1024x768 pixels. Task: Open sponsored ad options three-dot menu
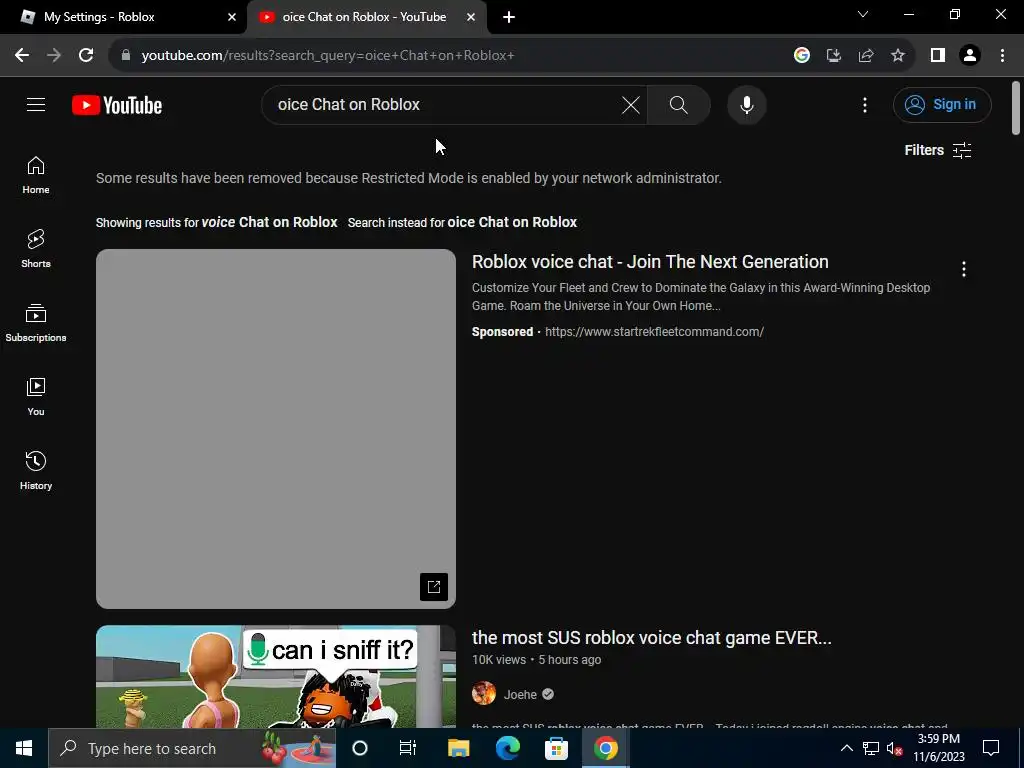[963, 269]
